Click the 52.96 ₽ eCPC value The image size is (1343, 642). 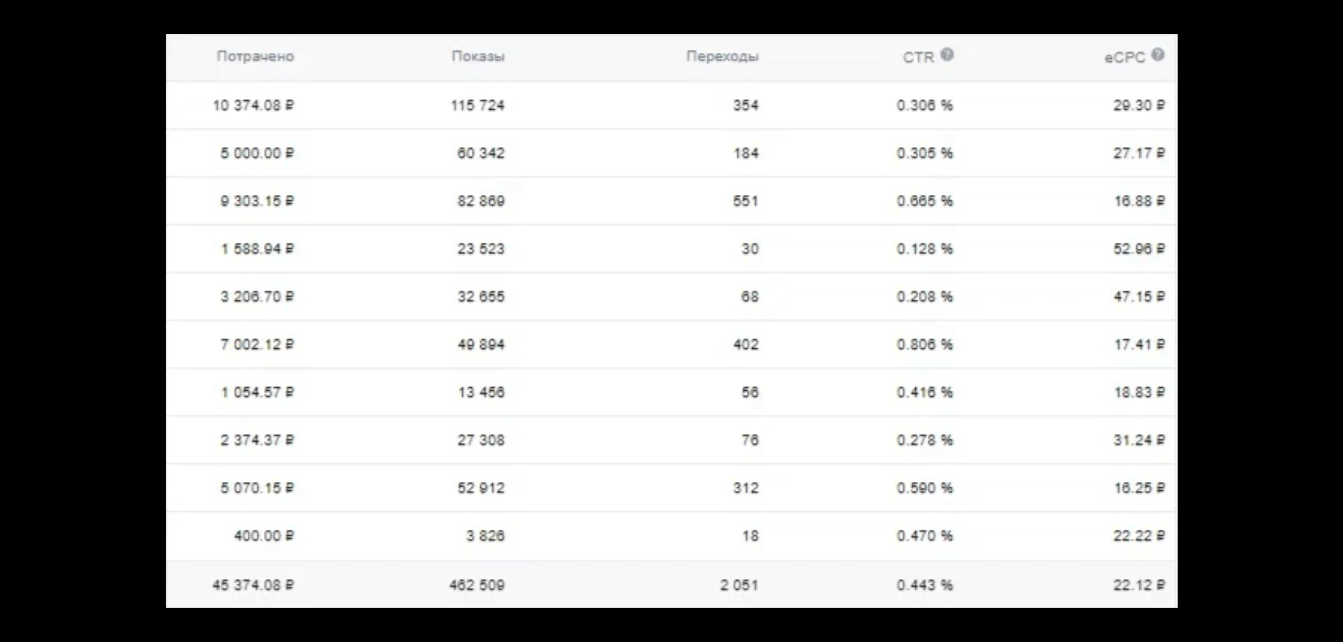pyautogui.click(x=1139, y=249)
